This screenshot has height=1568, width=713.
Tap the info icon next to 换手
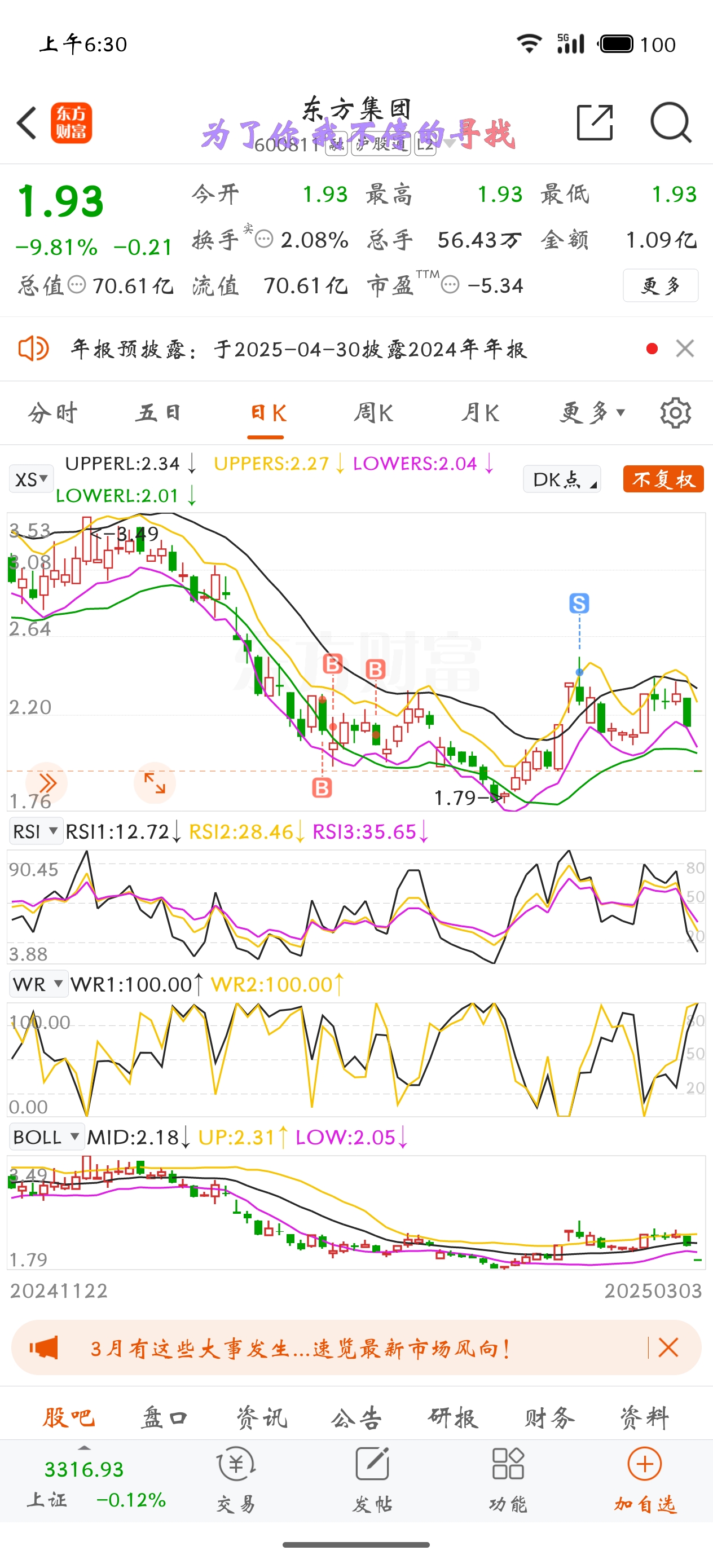(x=263, y=239)
